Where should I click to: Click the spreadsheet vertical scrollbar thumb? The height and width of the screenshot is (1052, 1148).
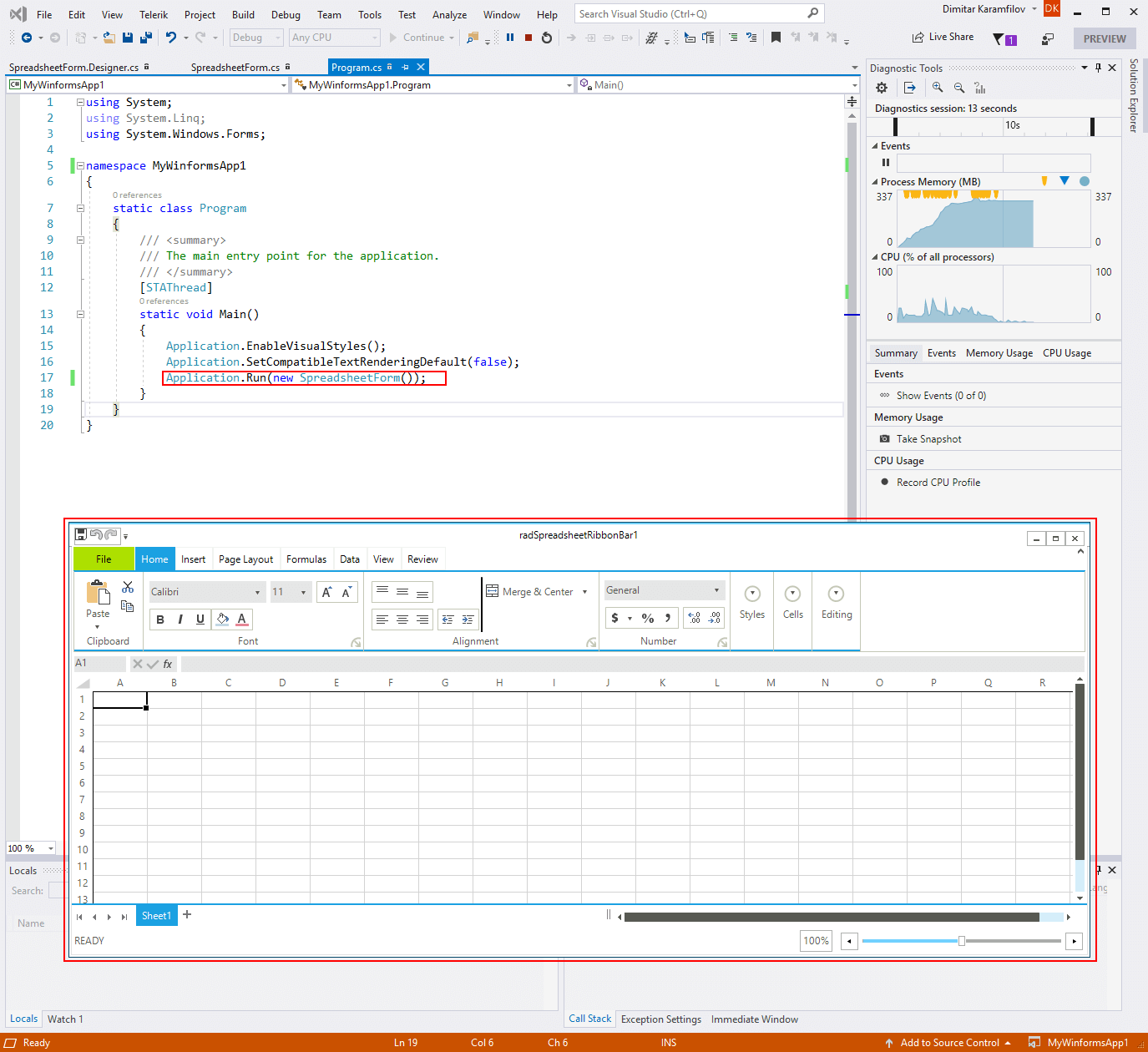[1080, 771]
